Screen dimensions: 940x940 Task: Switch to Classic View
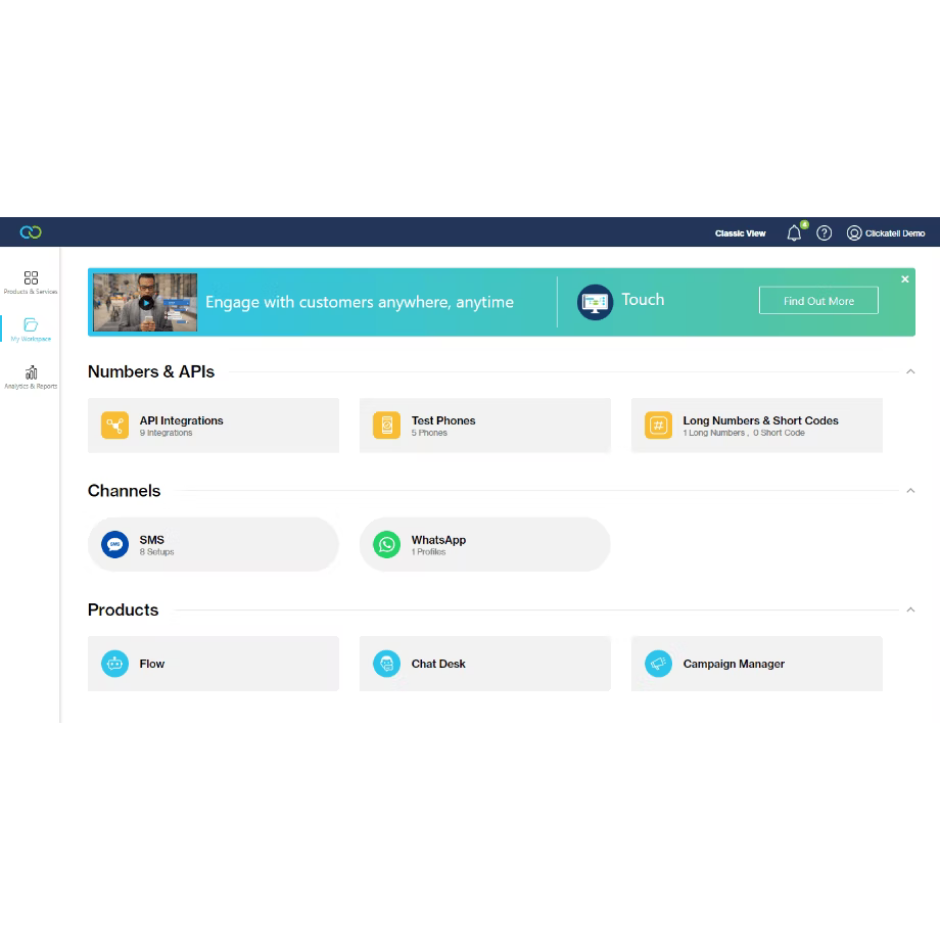pos(740,233)
